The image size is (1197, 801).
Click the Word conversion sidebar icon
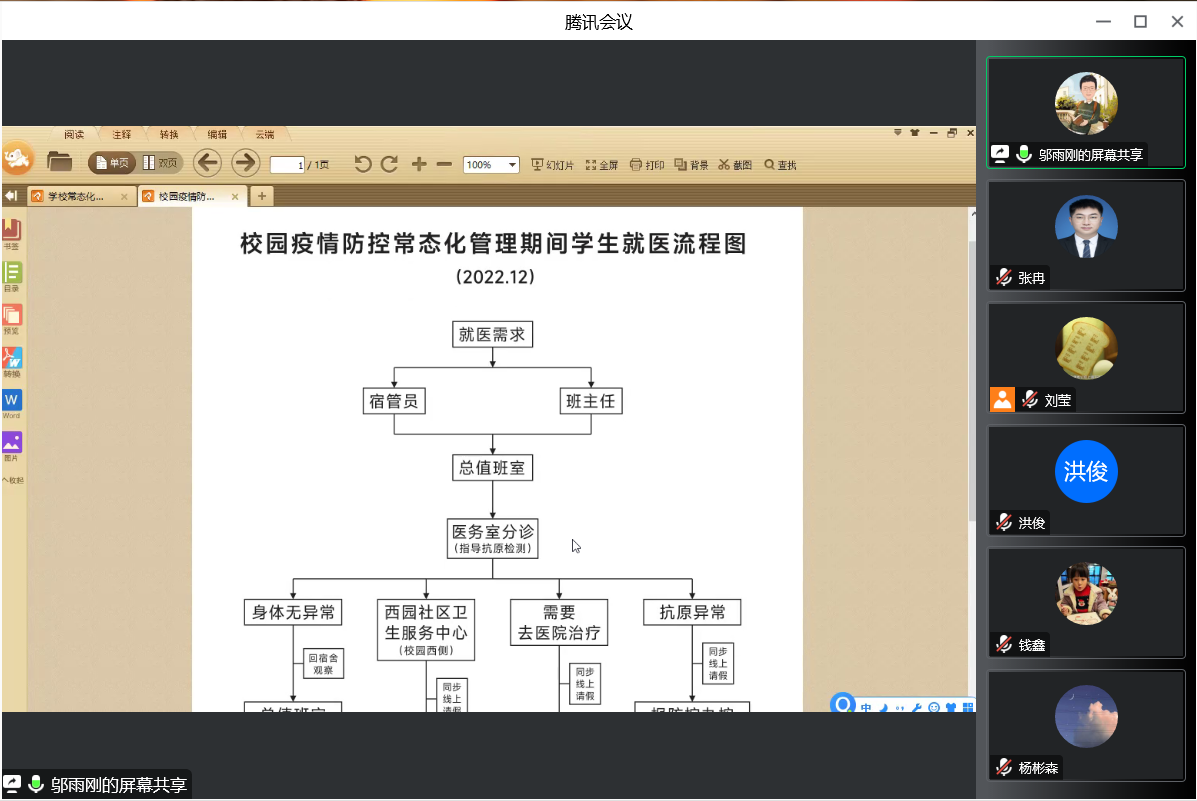pyautogui.click(x=12, y=403)
